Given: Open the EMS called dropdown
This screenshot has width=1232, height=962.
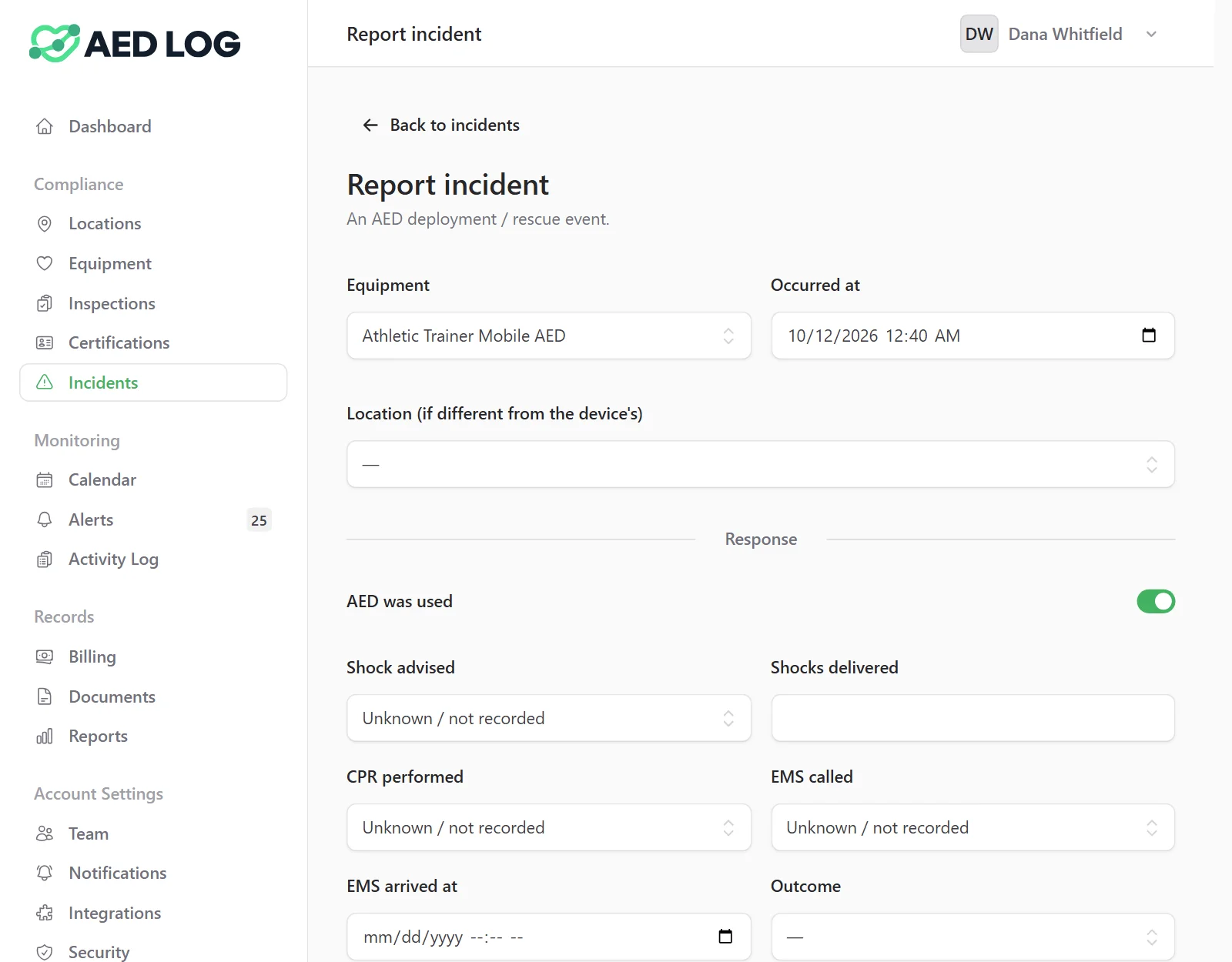Looking at the screenshot, I should coord(973,827).
